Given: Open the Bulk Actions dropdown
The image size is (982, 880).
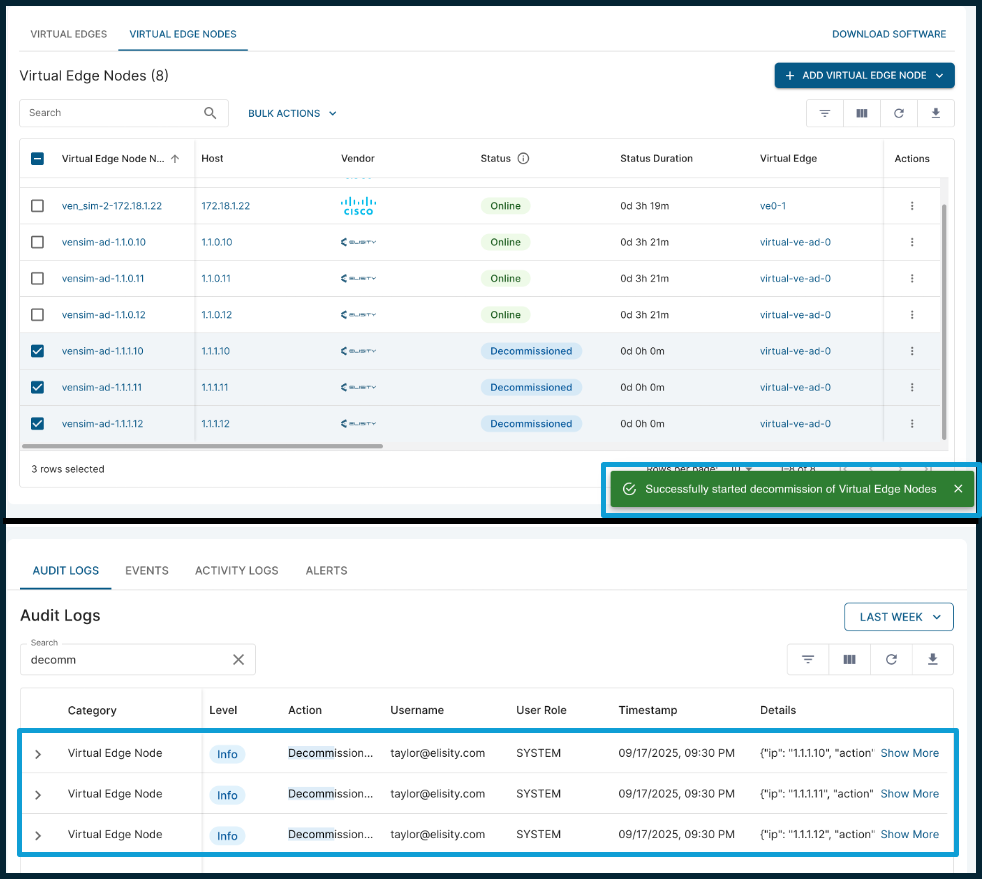Looking at the screenshot, I should point(292,113).
